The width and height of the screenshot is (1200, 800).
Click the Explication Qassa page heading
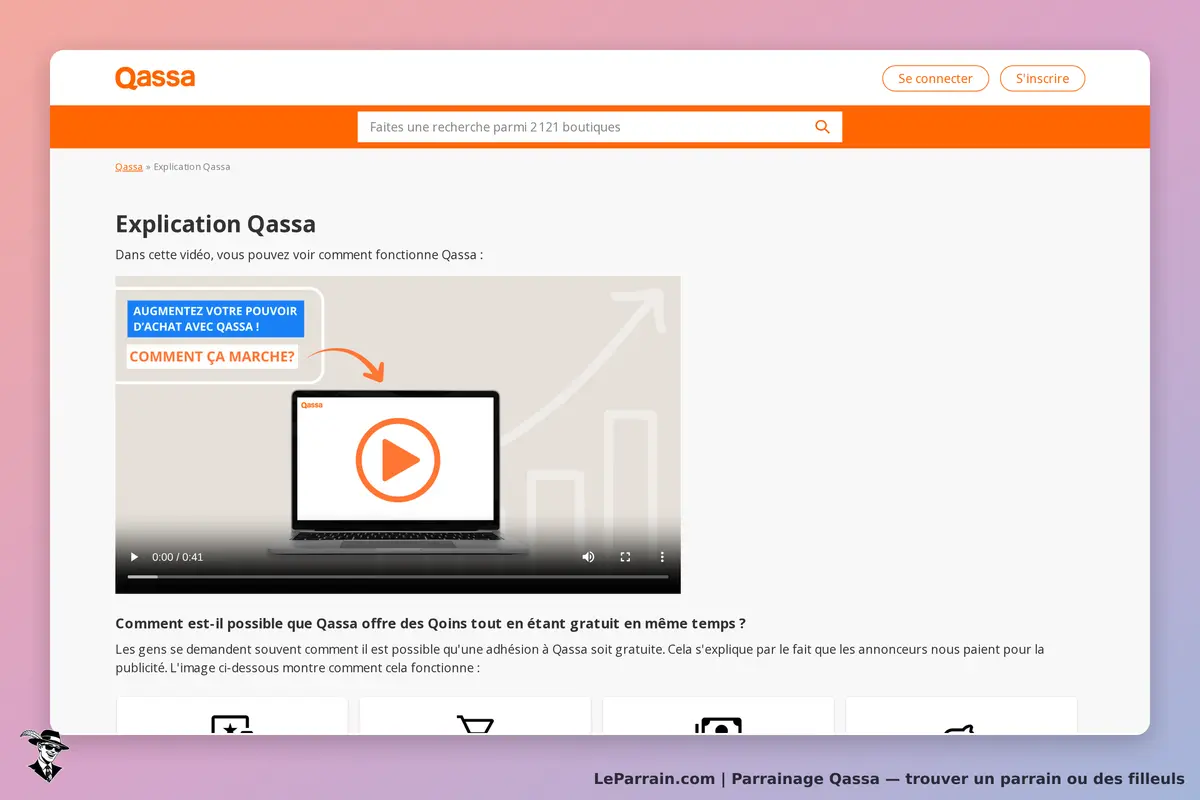point(215,224)
